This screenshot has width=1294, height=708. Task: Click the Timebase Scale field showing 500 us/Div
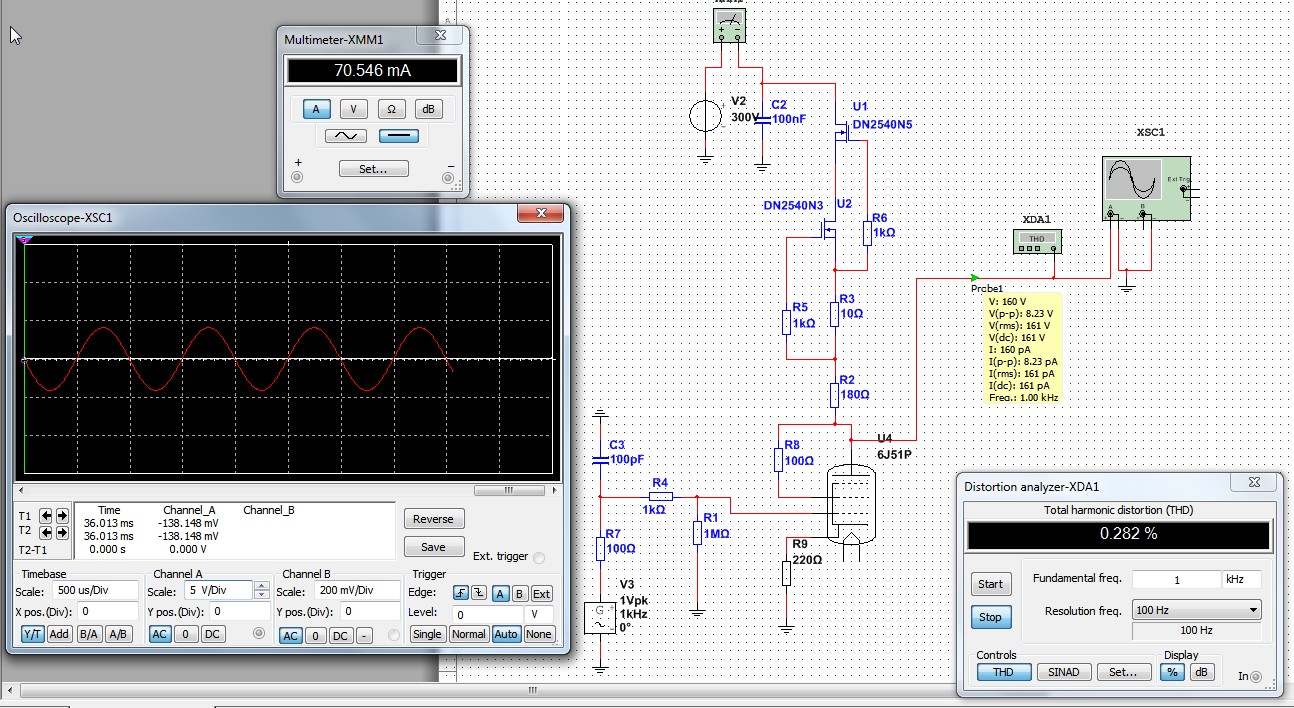point(93,591)
